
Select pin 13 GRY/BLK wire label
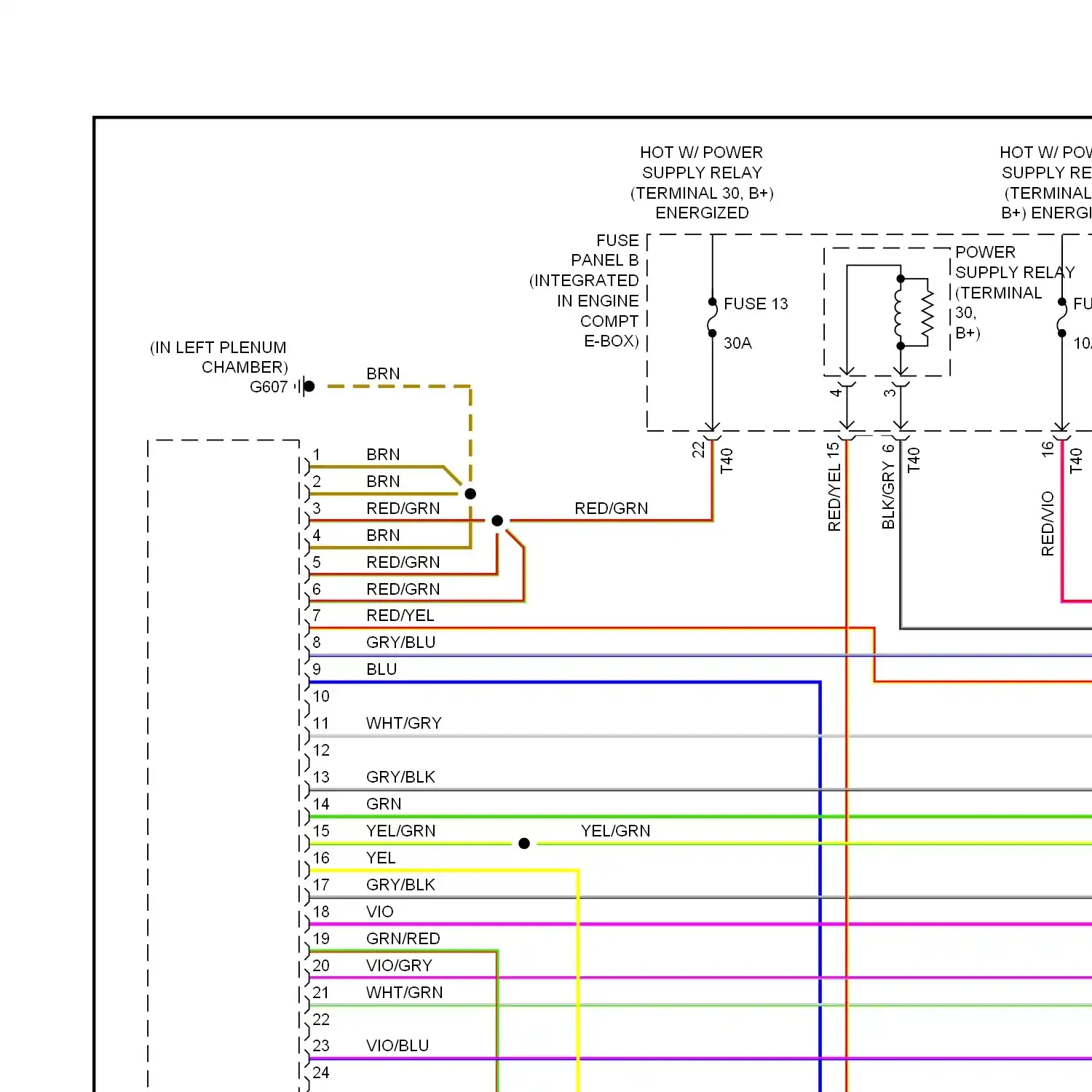click(400, 777)
